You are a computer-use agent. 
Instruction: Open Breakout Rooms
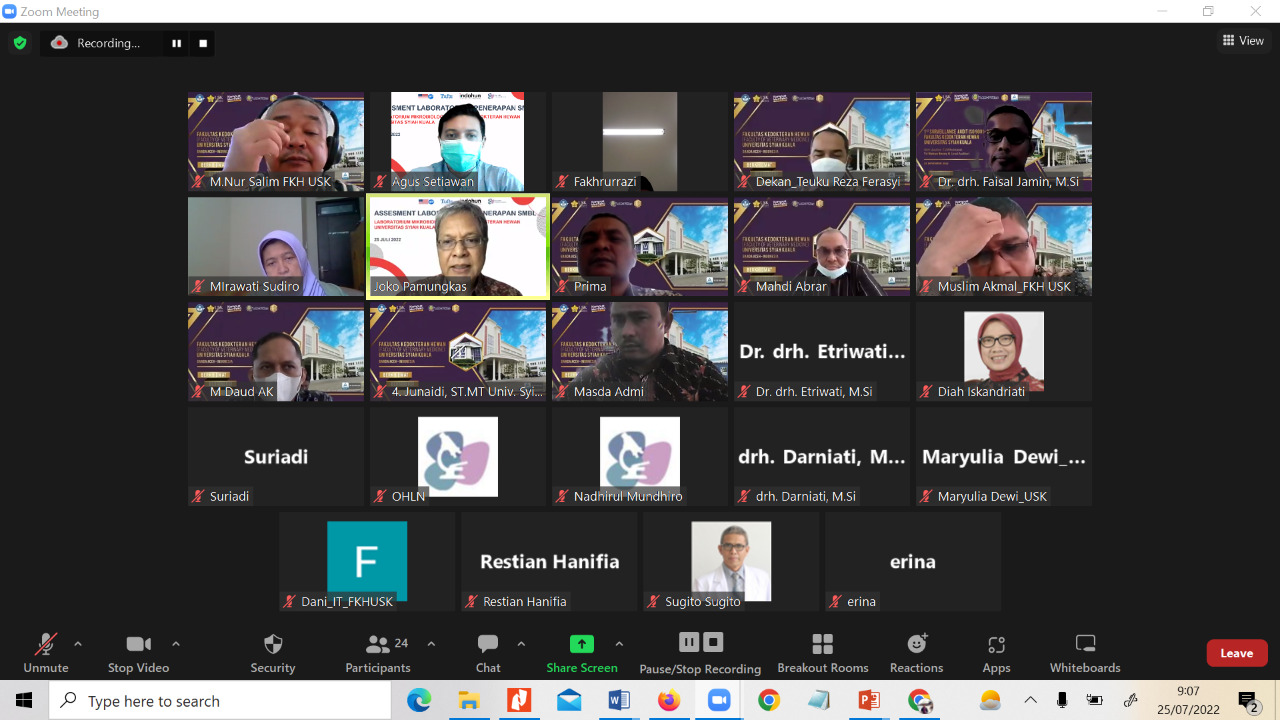[822, 653]
